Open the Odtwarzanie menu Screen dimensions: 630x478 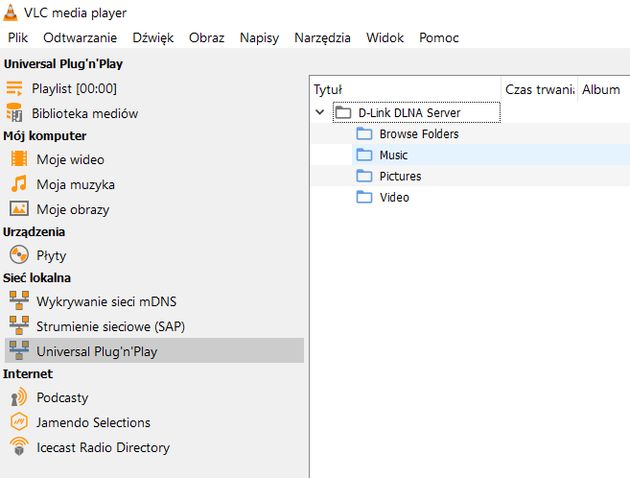pos(80,38)
